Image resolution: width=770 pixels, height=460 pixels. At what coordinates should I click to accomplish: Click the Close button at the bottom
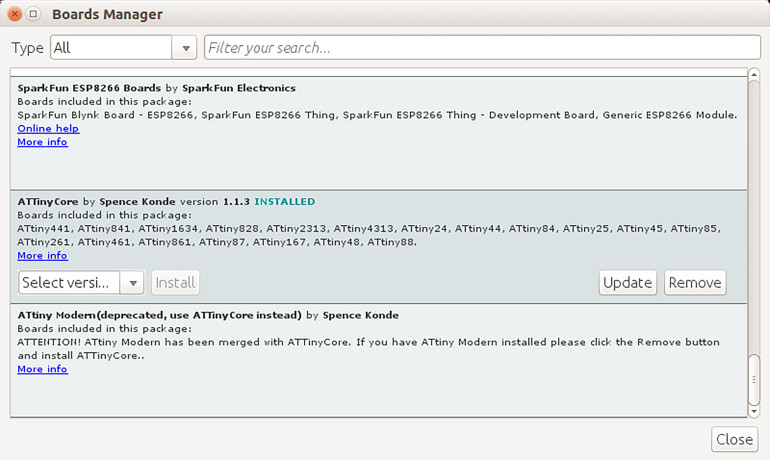point(735,439)
